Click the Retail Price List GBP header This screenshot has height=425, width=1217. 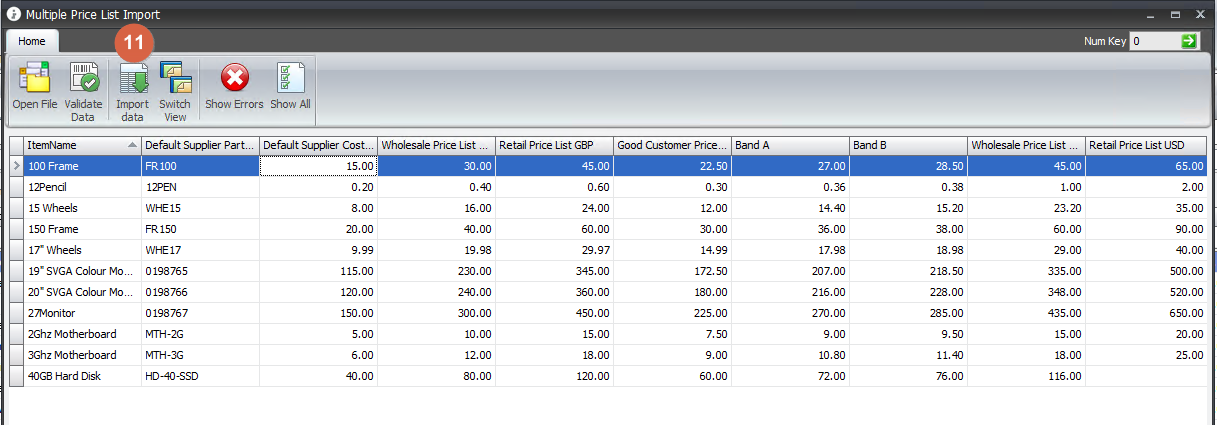[x=554, y=145]
